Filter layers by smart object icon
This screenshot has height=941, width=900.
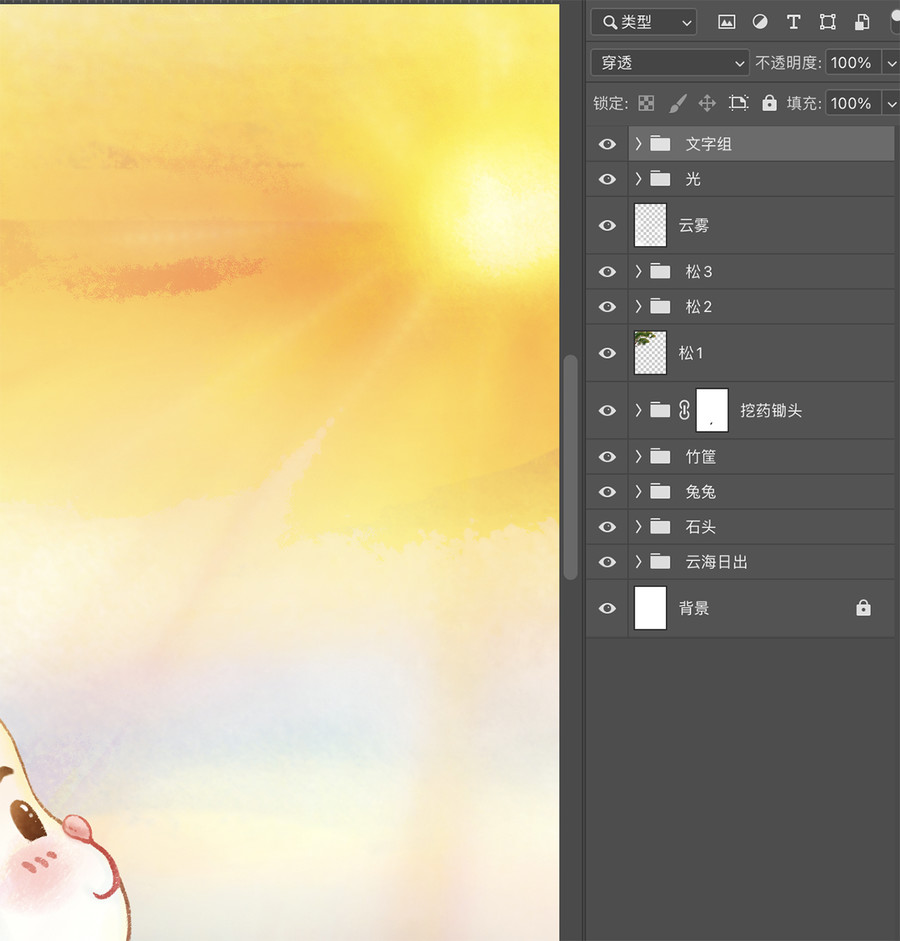862,23
